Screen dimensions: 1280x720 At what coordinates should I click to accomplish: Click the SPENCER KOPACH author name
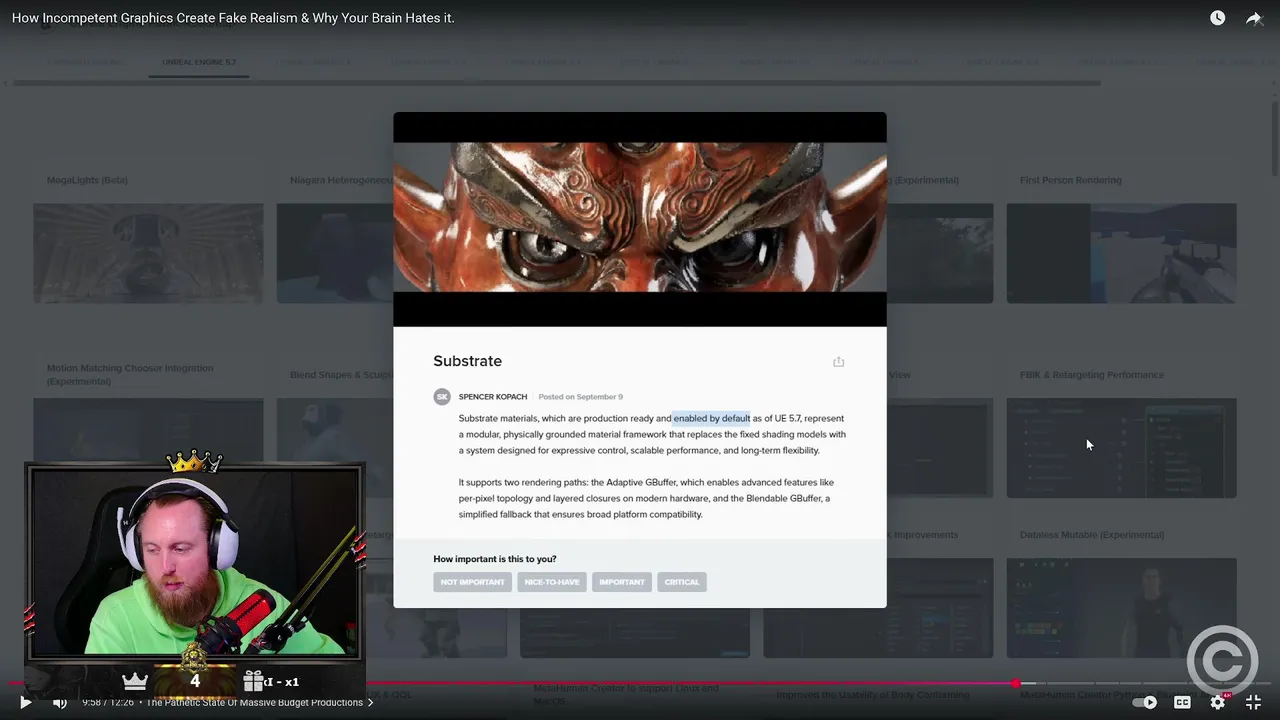[x=493, y=397]
